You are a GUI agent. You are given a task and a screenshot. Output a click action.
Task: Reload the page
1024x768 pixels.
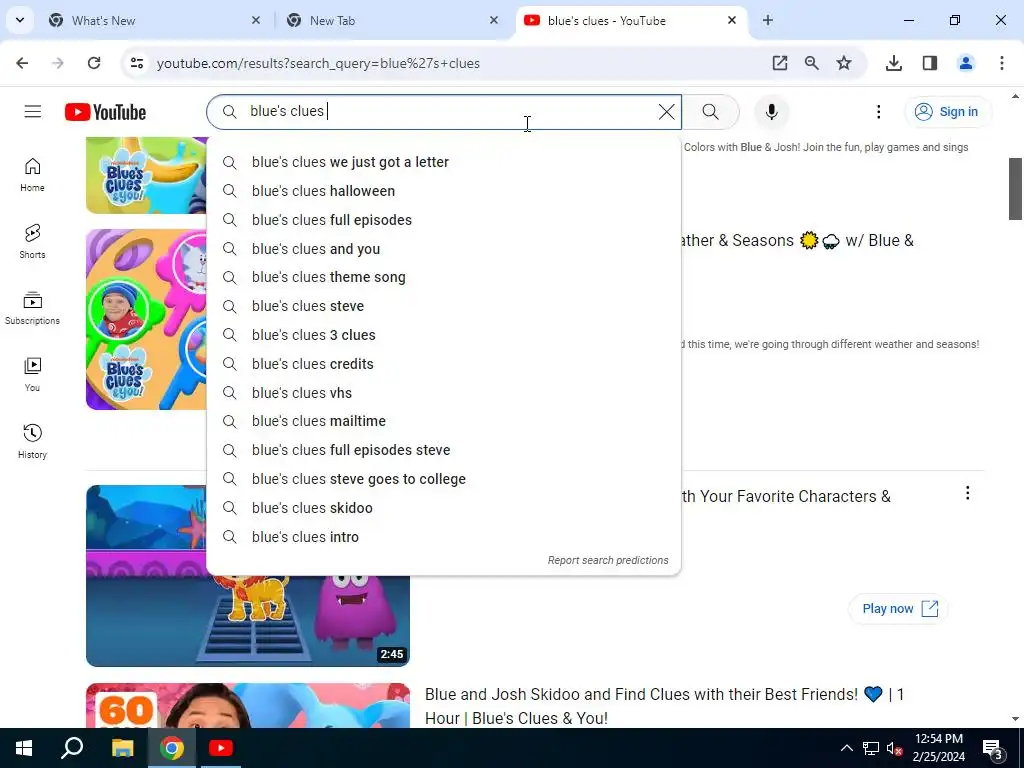tap(94, 63)
